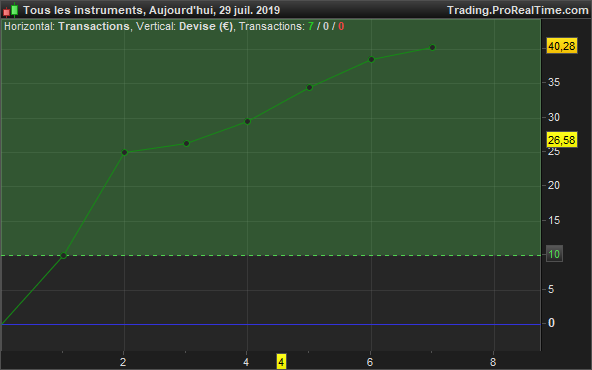The width and height of the screenshot is (592, 370).
Task: Click the 26,58 yellow cursor value label
Action: click(562, 140)
